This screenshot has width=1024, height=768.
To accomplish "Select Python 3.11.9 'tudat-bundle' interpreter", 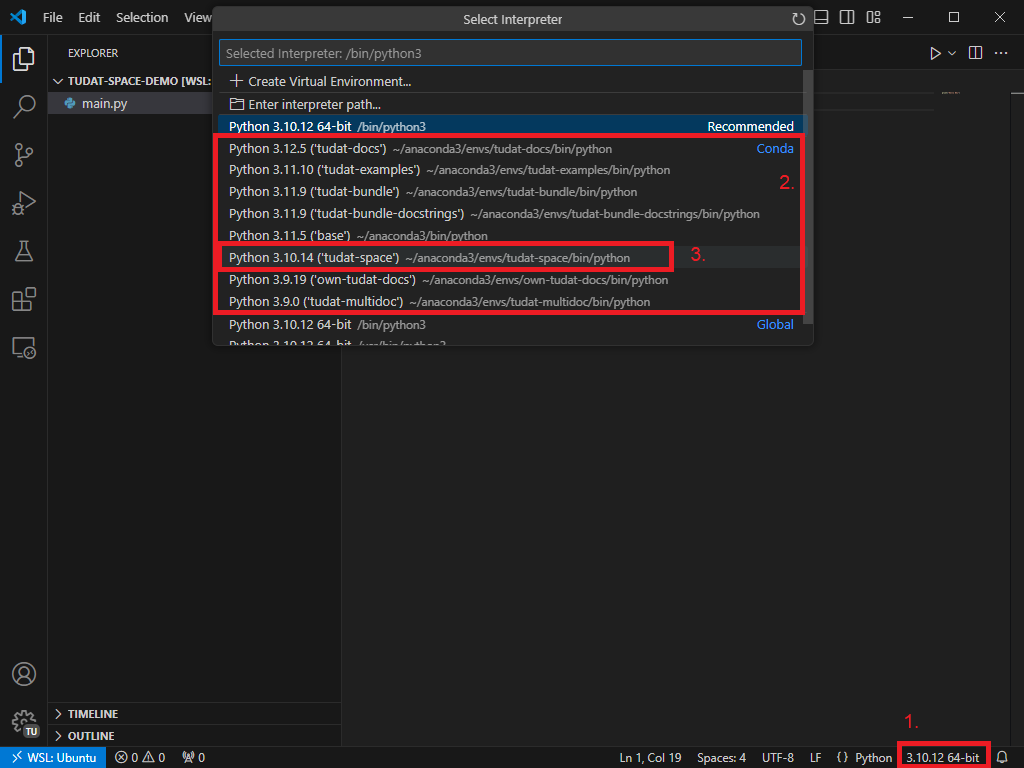I will tap(512, 192).
